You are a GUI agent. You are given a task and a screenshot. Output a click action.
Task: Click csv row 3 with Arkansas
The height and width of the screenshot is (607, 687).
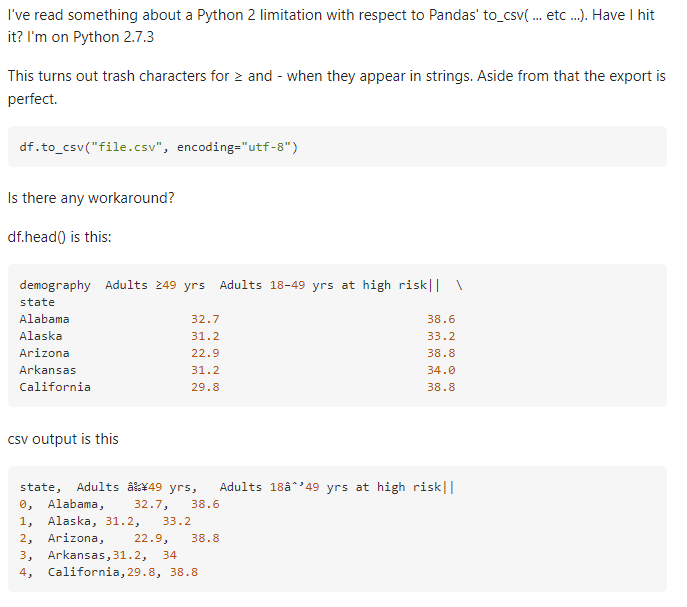pyautogui.click(x=98, y=555)
